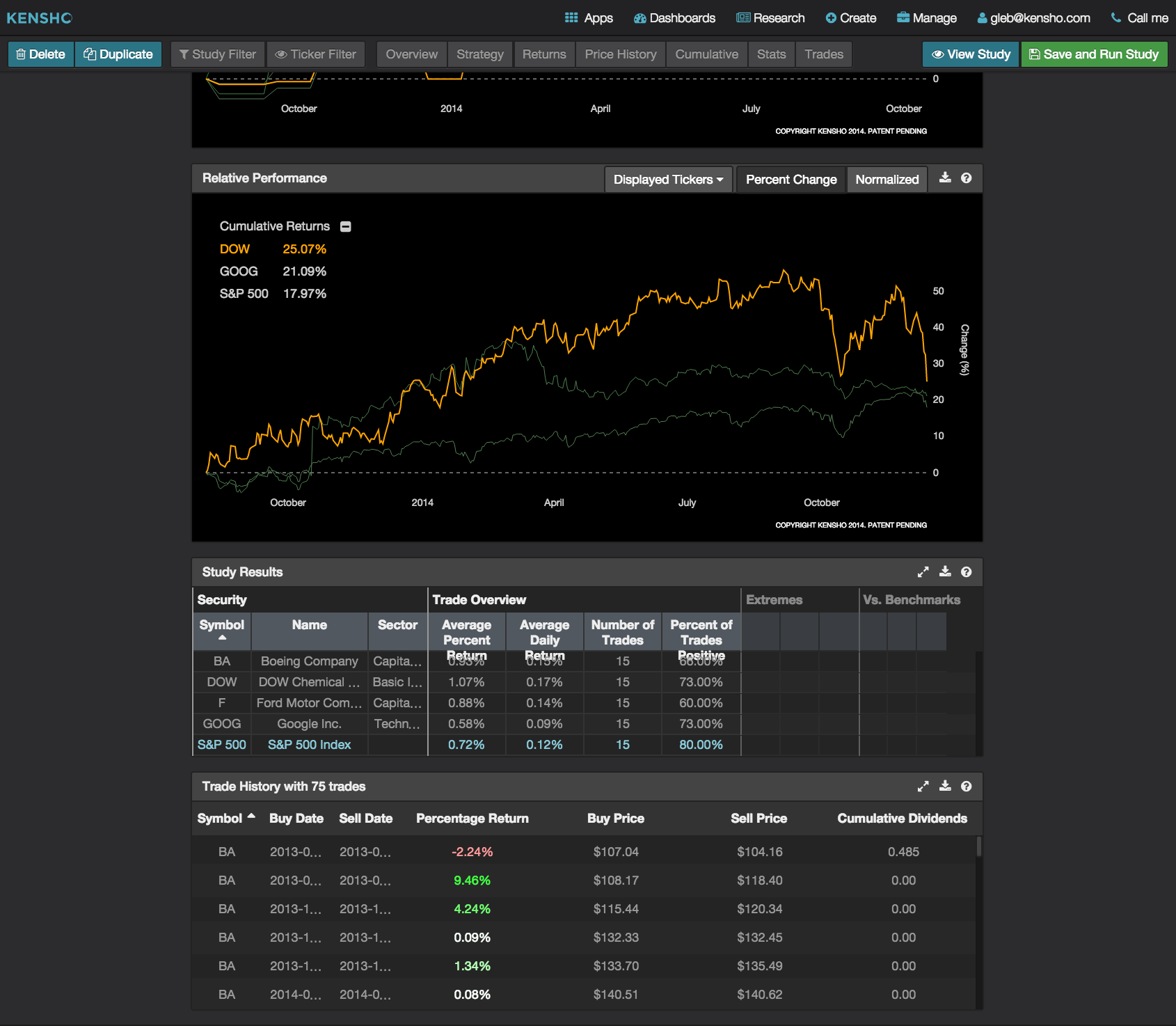This screenshot has height=1026, width=1176.
Task: Open the Study Filter
Action: [x=218, y=54]
